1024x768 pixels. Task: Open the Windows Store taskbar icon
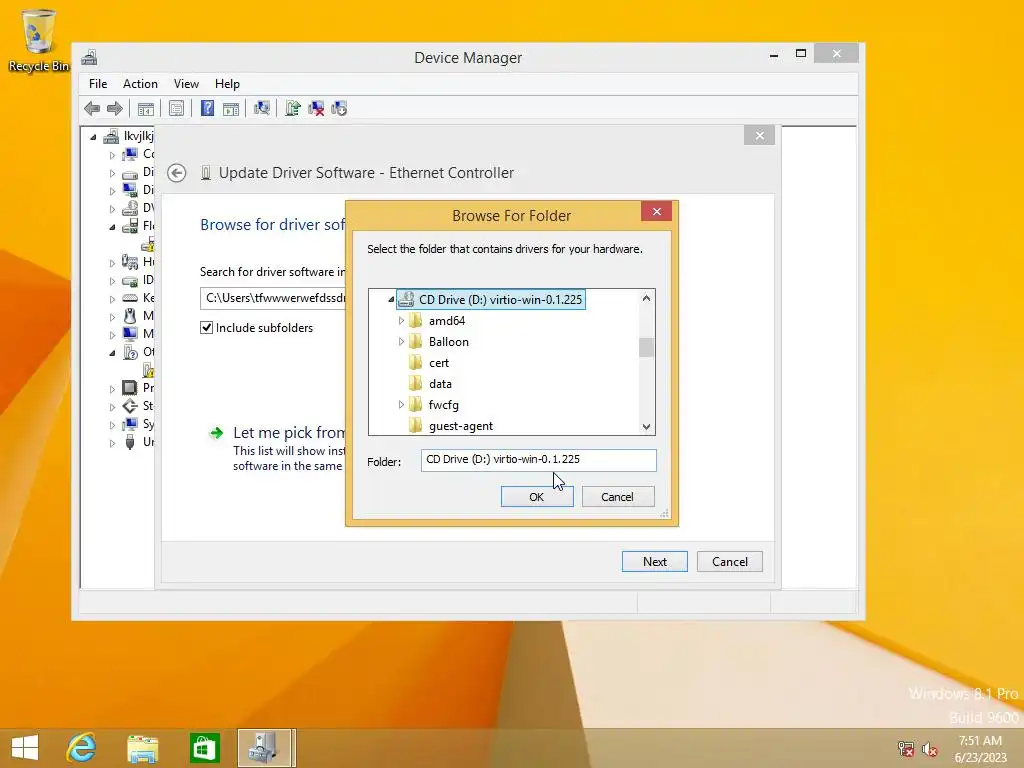(x=204, y=748)
